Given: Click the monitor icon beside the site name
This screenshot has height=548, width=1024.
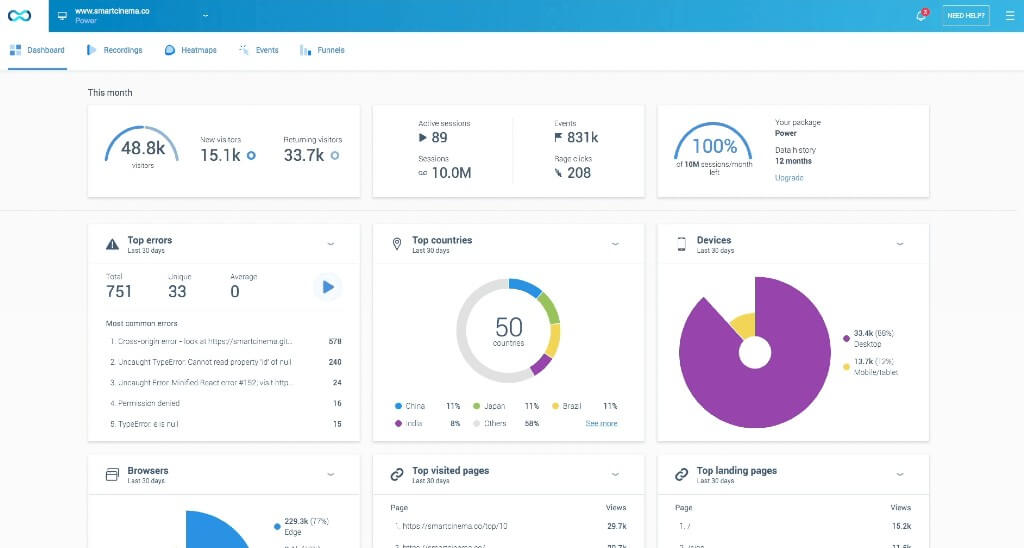Looking at the screenshot, I should 62,16.
